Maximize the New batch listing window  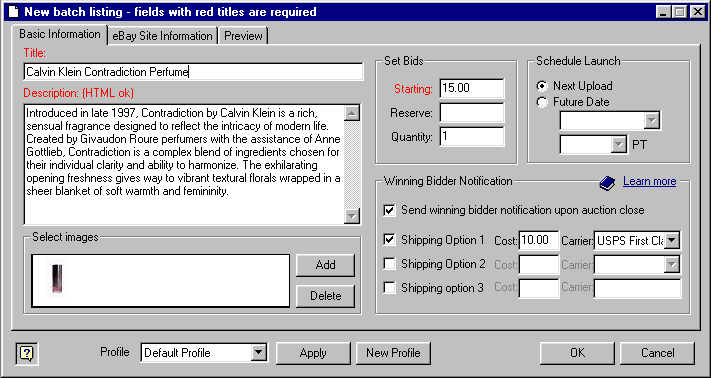[679, 12]
